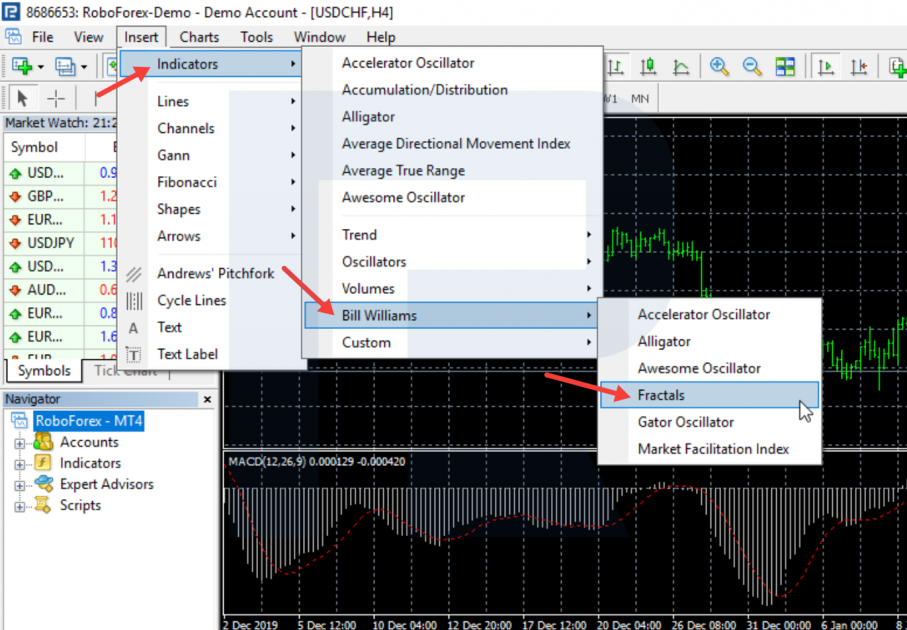This screenshot has height=630, width=907.
Task: Expand the Indicators tree node
Action: (20, 465)
